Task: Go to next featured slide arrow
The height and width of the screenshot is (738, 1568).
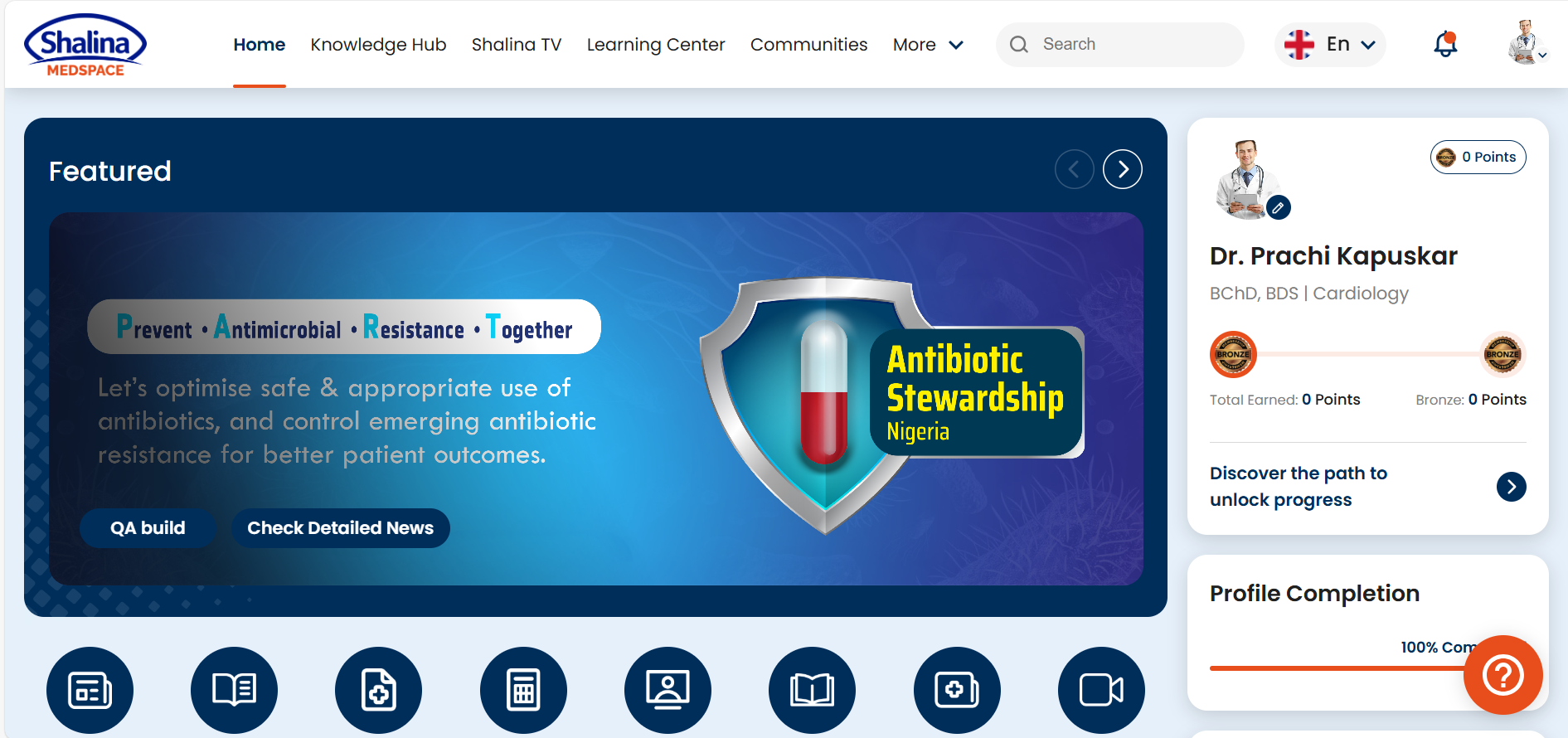Action: 1123,169
